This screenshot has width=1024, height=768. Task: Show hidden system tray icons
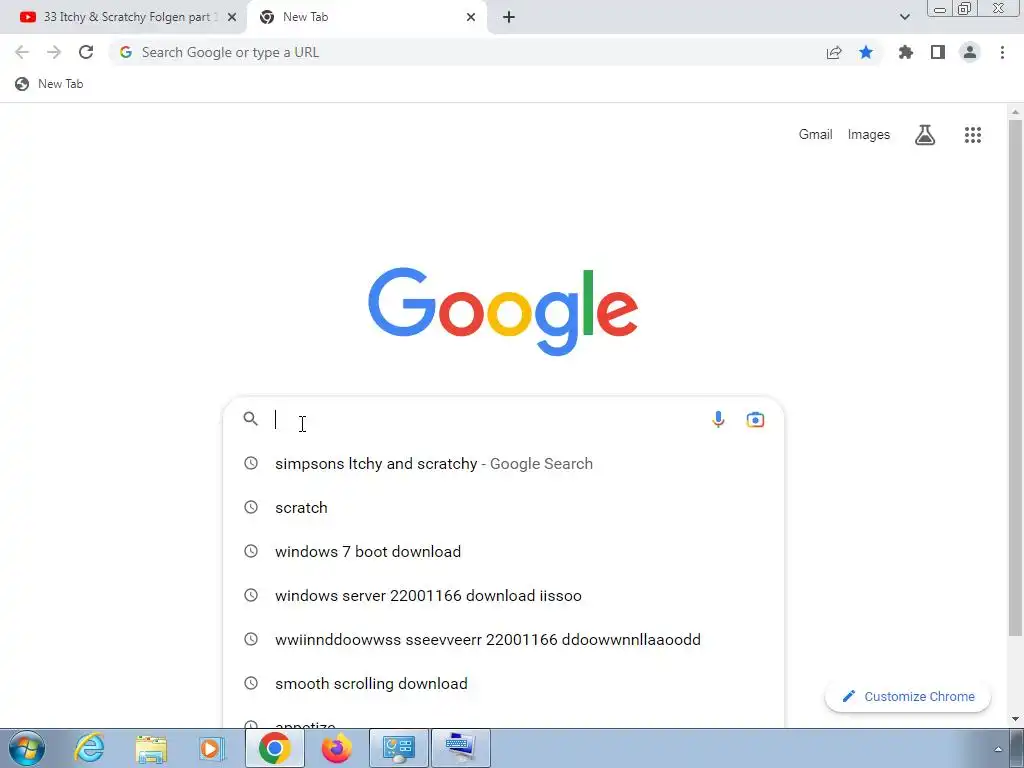click(998, 749)
